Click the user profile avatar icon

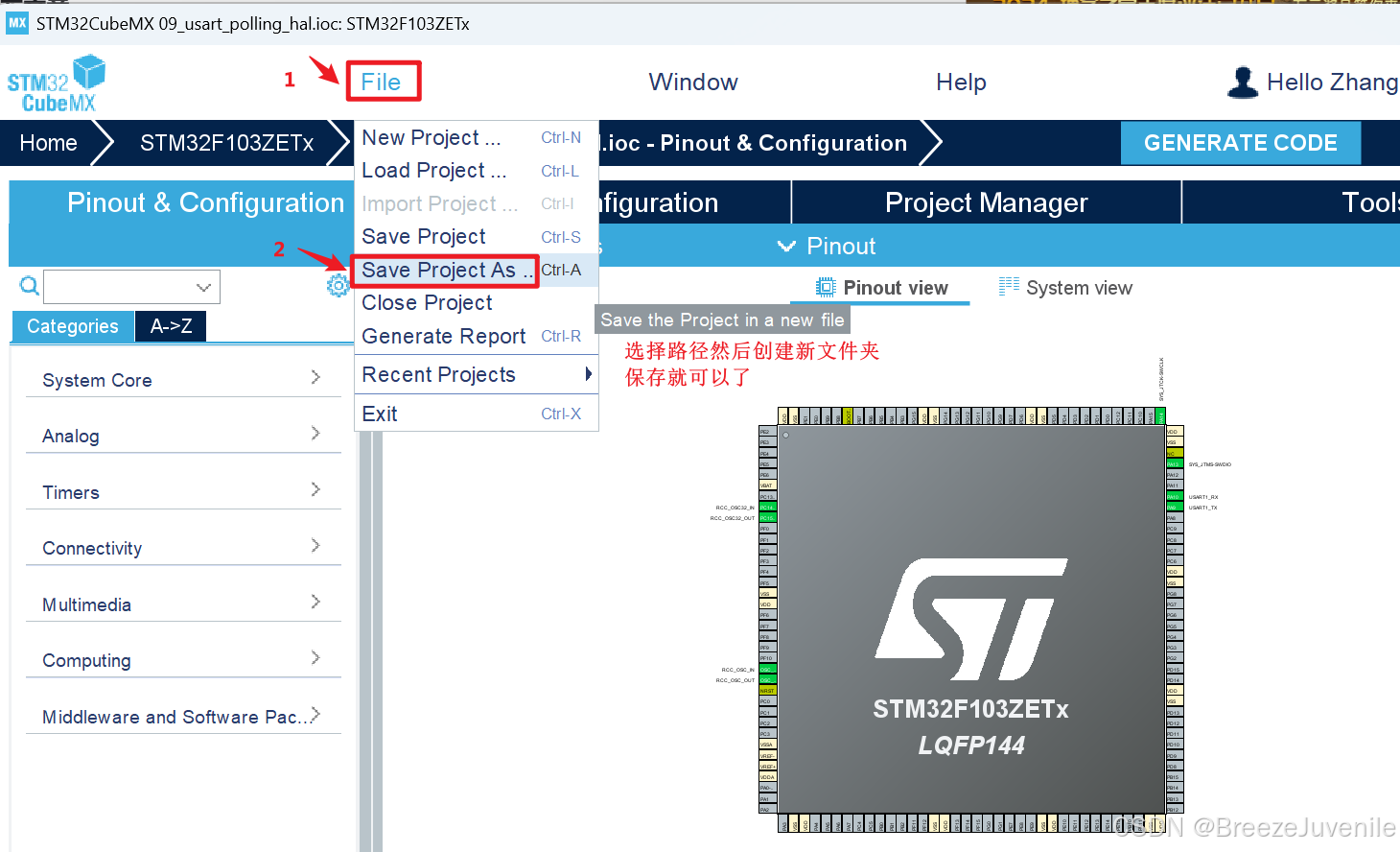tap(1243, 83)
